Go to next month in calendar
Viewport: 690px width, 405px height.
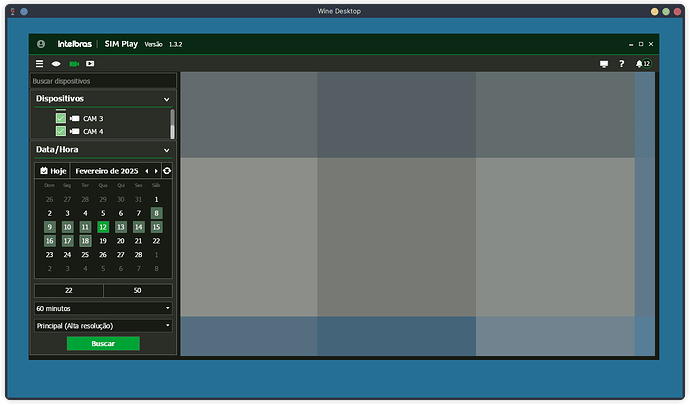click(x=156, y=171)
